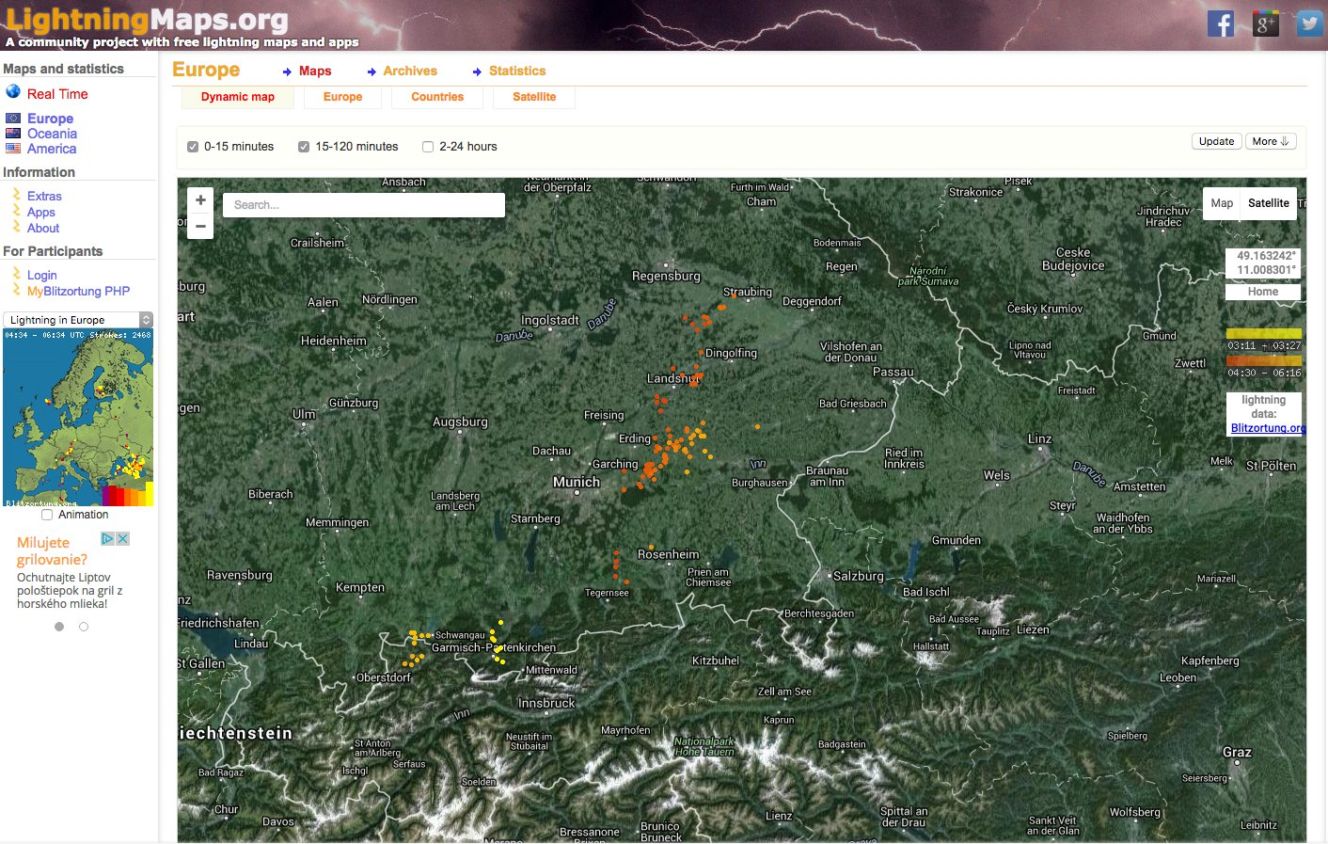Screen dimensions: 1328x844
Task: Click the lightning bolt icon next to Apps
Action: coord(16,211)
